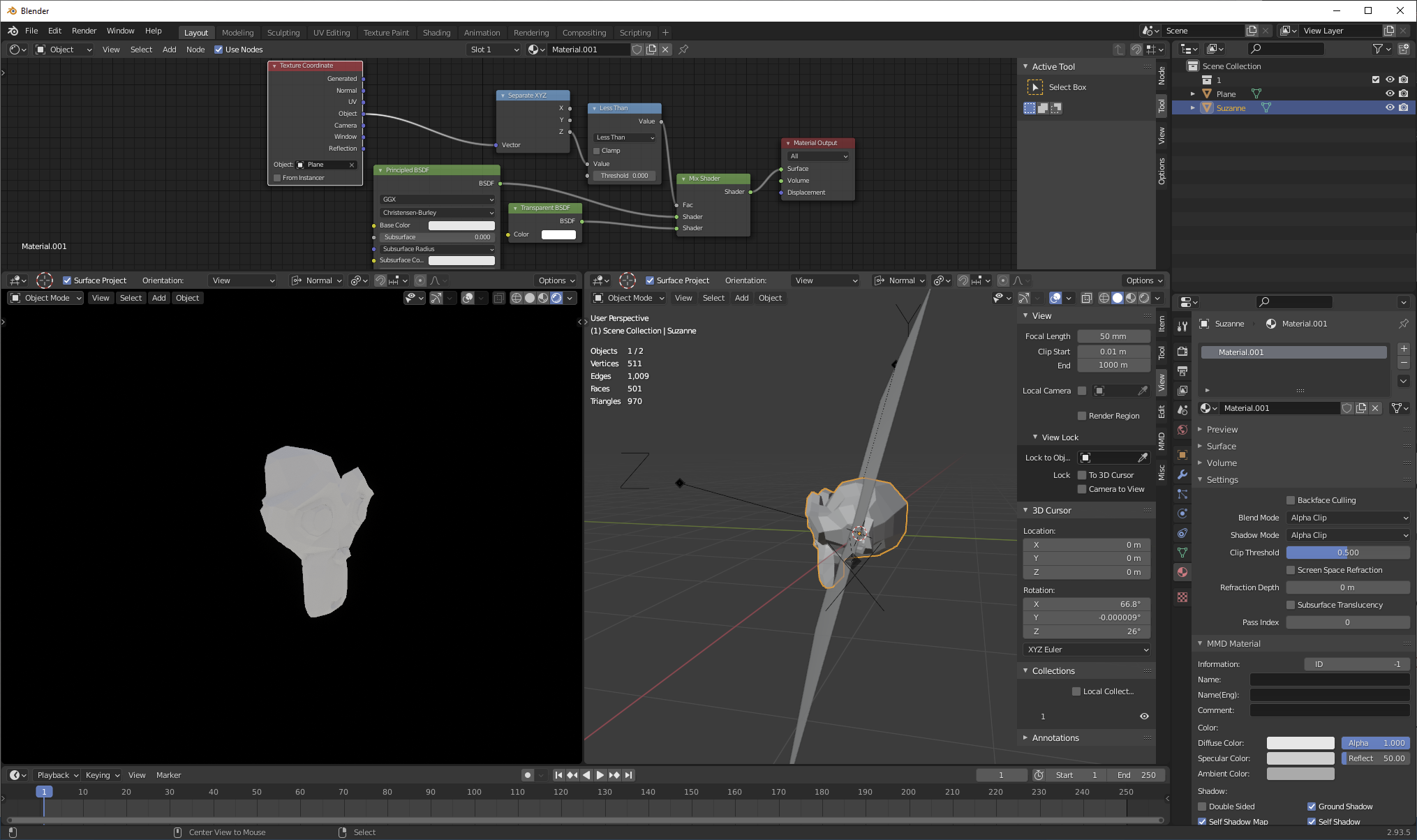Enable Screen Space Refraction
1417x840 pixels.
(x=1291, y=570)
